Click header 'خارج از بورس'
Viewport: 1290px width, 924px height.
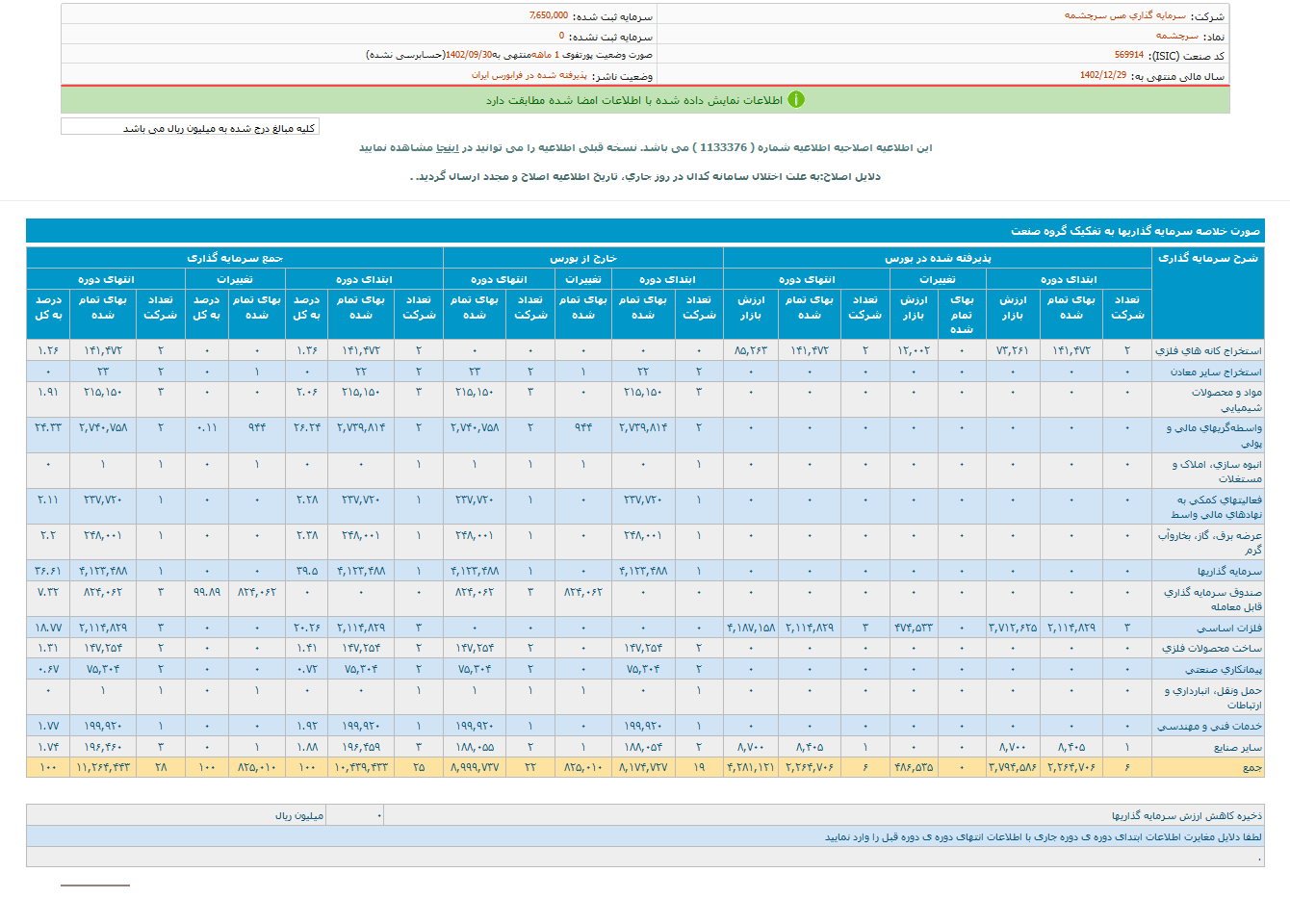583,258
